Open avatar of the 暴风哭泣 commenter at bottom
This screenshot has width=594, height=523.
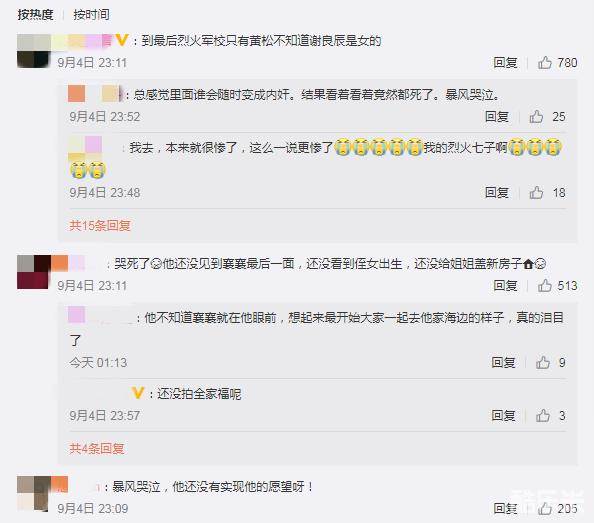tap(34, 494)
